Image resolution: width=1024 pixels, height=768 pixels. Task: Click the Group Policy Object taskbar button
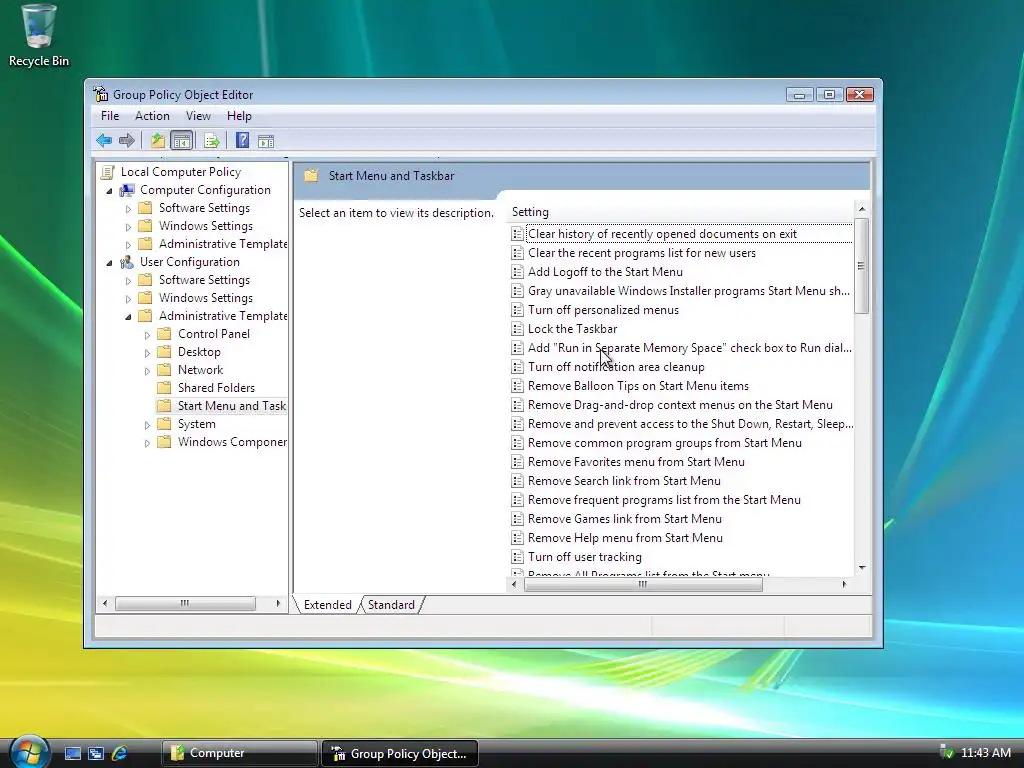(400, 753)
